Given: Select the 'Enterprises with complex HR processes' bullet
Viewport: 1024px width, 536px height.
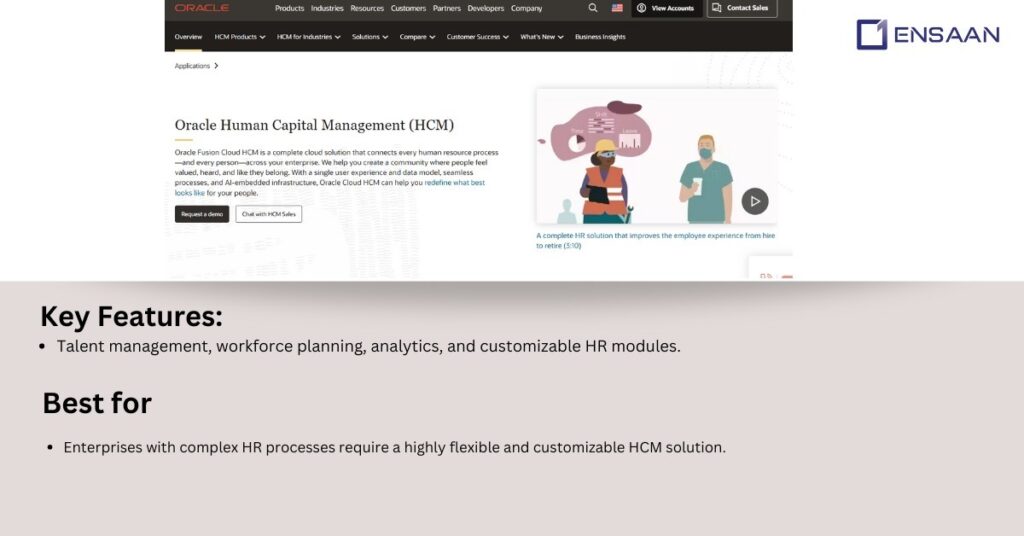Looking at the screenshot, I should pyautogui.click(x=394, y=448).
